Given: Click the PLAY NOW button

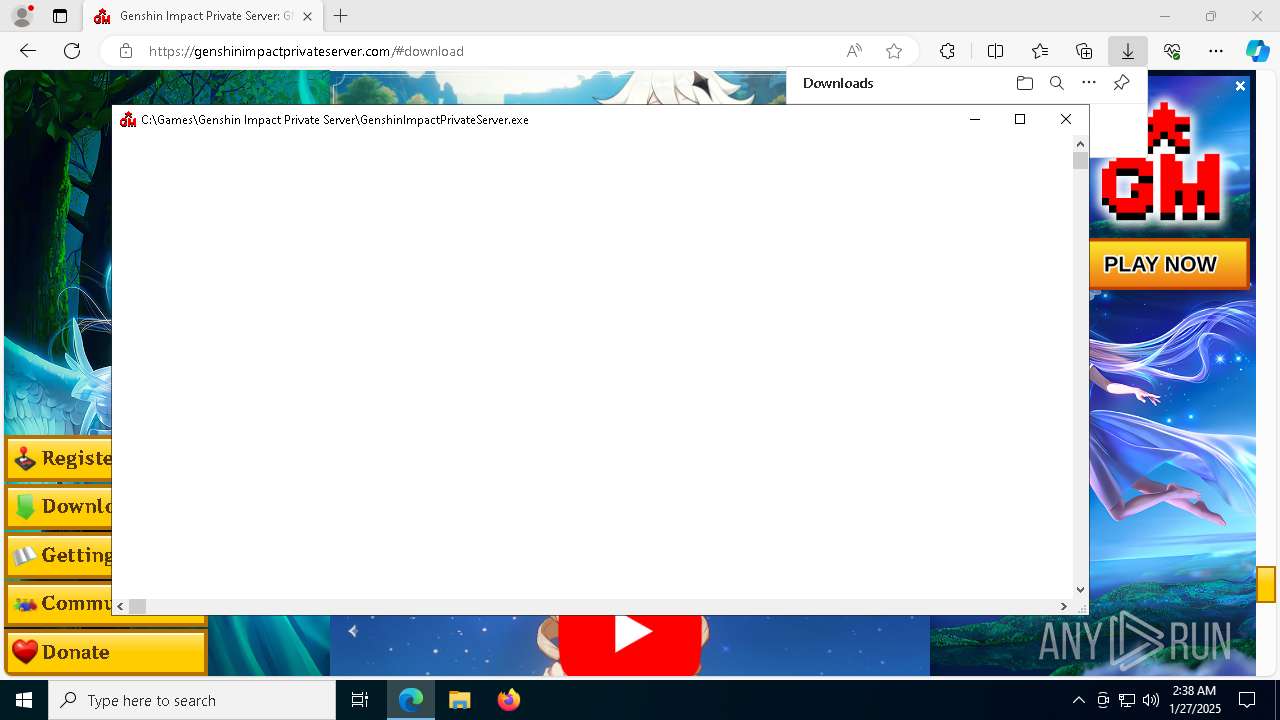Looking at the screenshot, I should click(x=1169, y=264).
